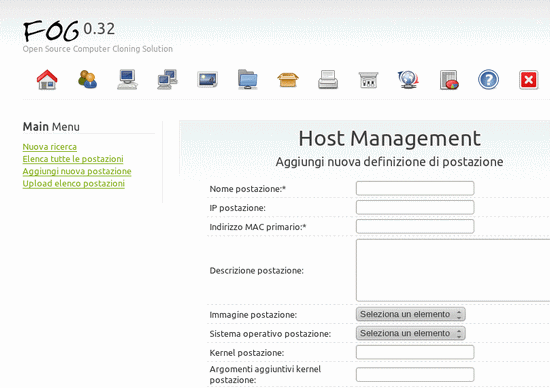Open Task Management globe icon

point(408,80)
